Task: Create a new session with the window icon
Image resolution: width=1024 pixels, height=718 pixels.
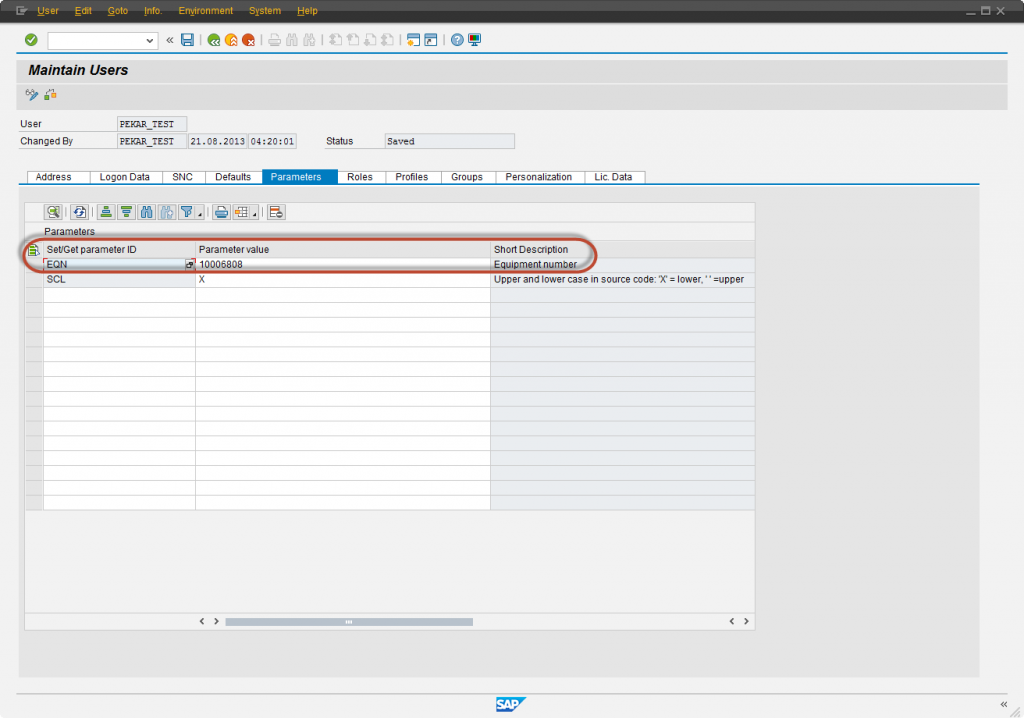Action: (413, 41)
